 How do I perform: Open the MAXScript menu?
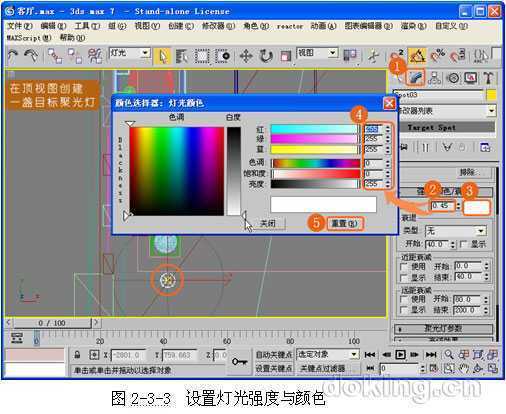coord(29,38)
